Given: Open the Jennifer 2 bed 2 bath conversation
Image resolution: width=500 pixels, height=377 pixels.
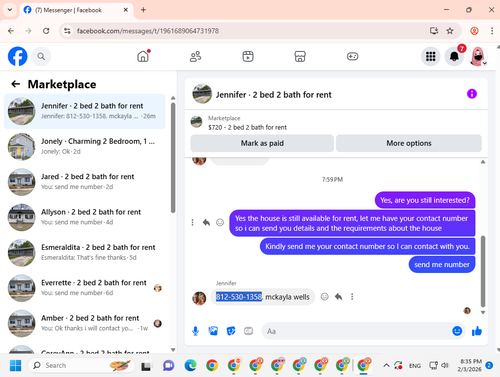Looking at the screenshot, I should (x=85, y=111).
